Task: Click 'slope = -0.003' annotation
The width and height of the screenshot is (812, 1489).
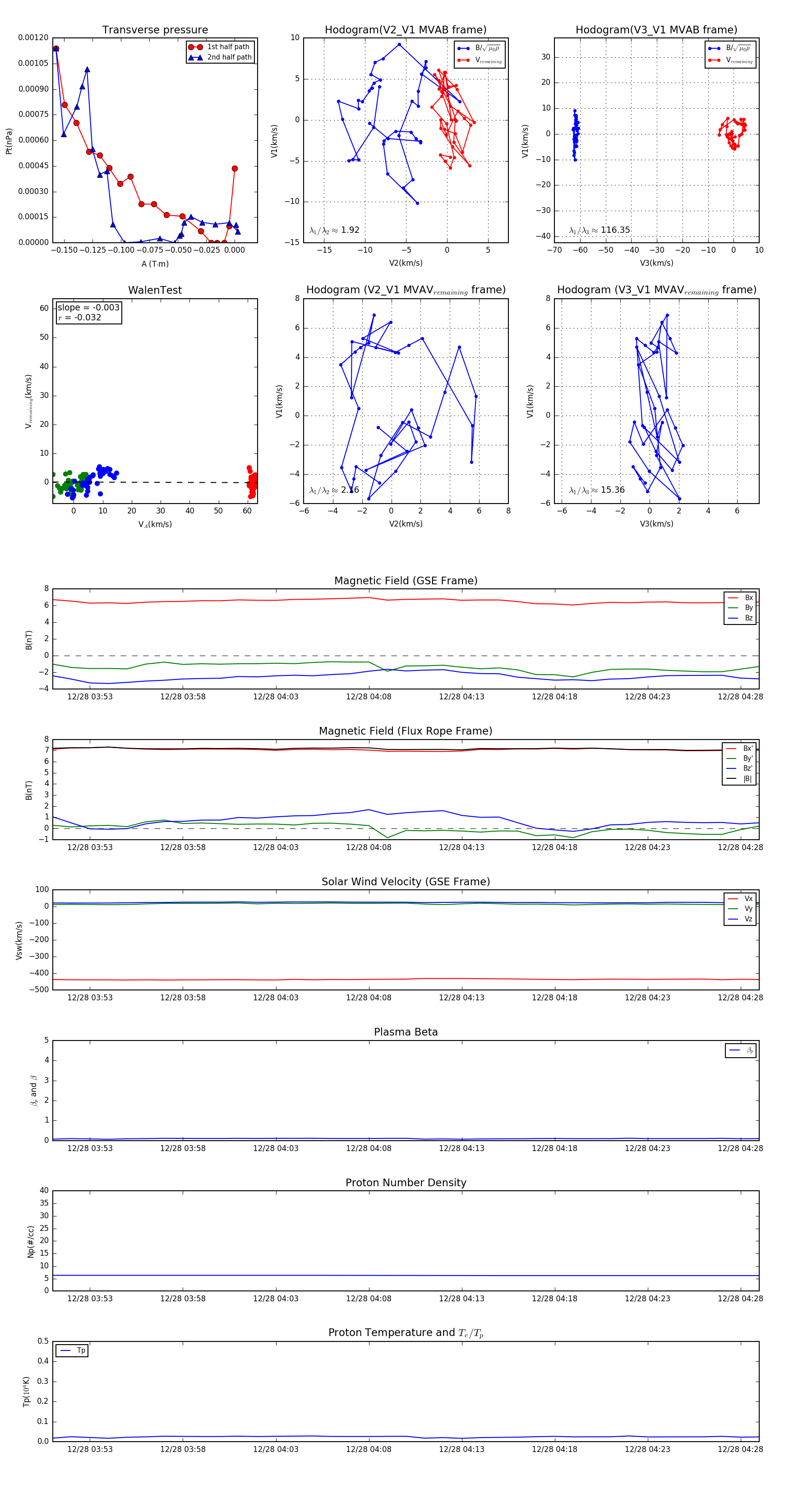Action: [x=88, y=308]
